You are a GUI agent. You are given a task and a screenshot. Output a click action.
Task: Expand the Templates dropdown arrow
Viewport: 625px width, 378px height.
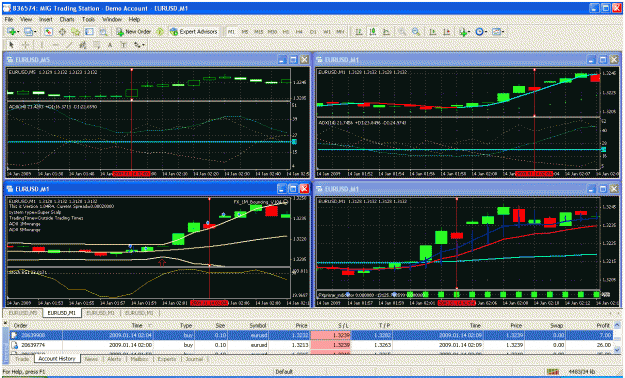point(503,32)
